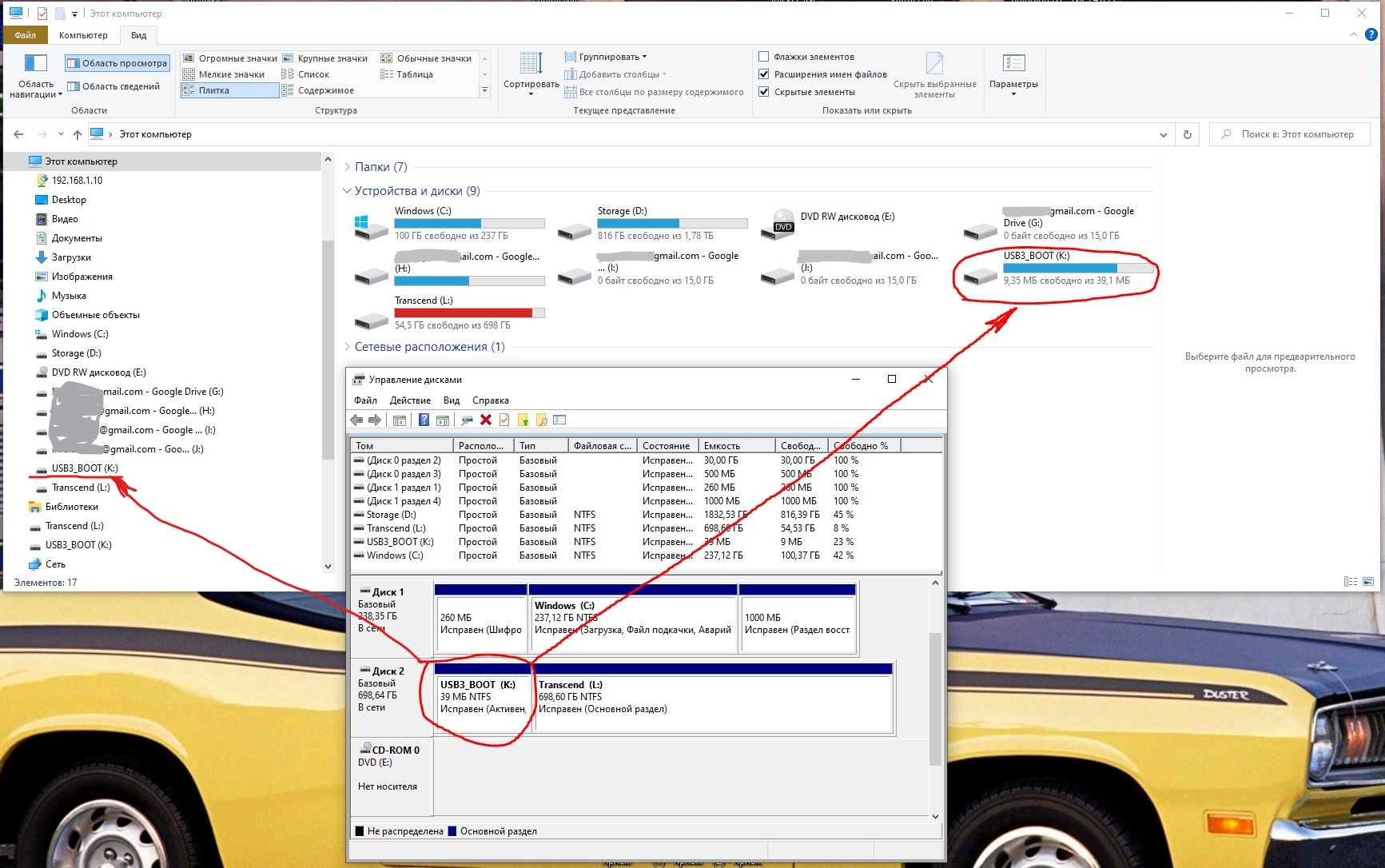Open recent locations dropdown arrow
This screenshot has width=1385, height=868.
[x=61, y=134]
